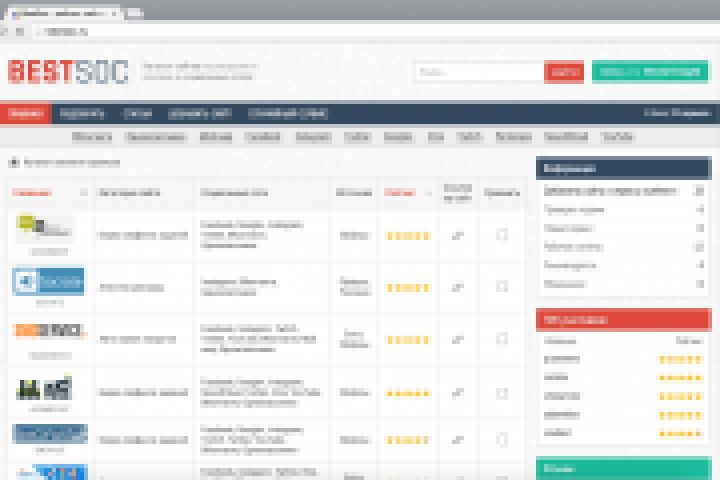Select the red active tab in the navigation bar
Viewport: 720px width, 480px height.
26,113
